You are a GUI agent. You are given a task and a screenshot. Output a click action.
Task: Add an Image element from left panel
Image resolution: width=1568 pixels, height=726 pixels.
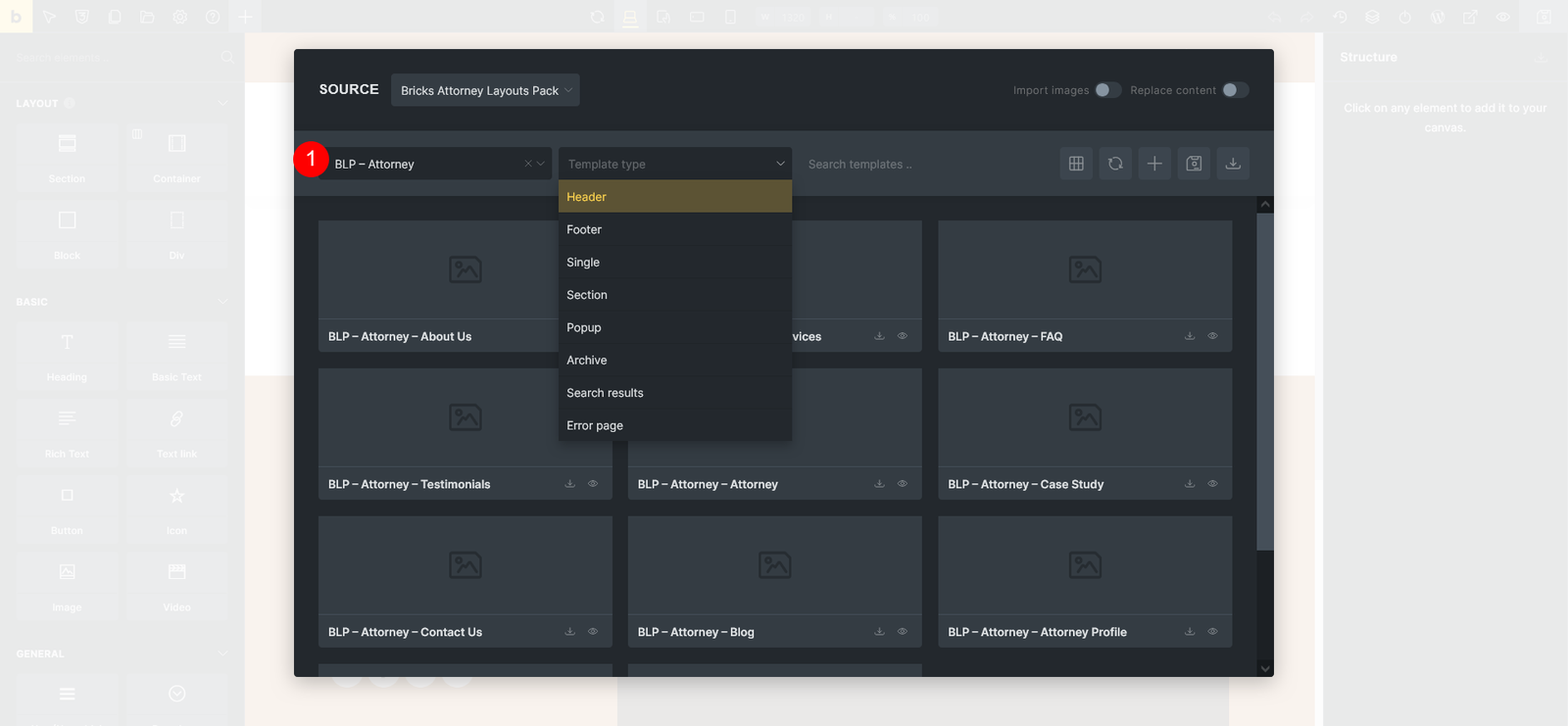point(67,586)
